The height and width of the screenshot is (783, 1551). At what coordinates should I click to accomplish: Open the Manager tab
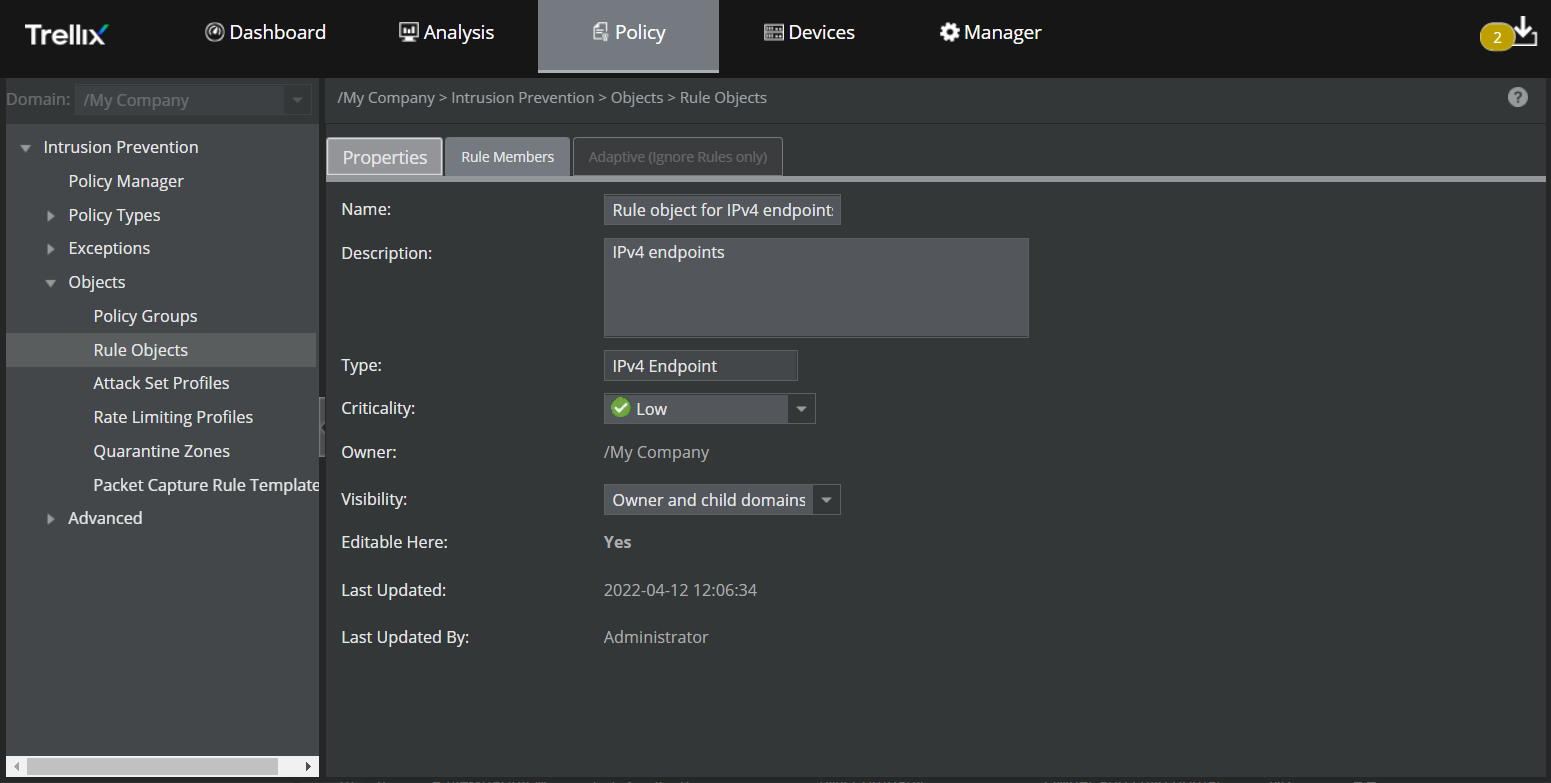(991, 32)
